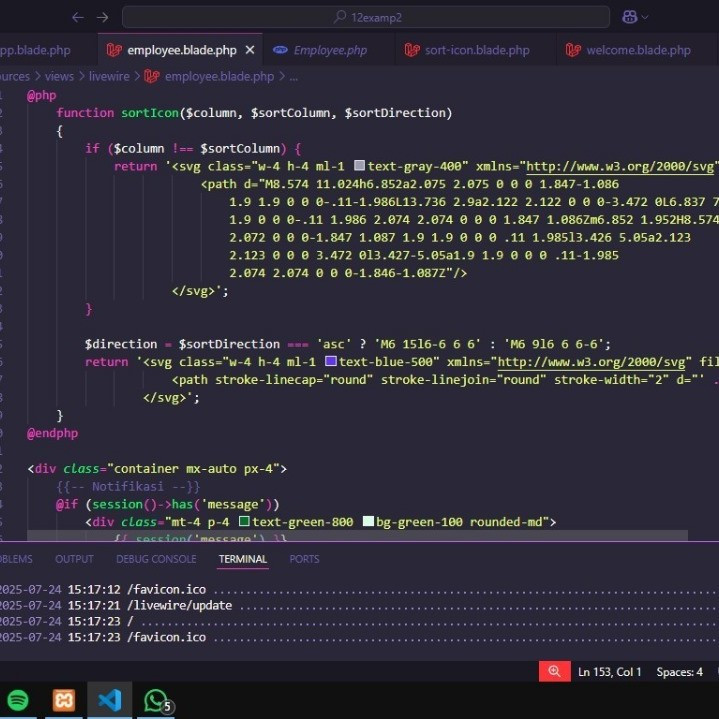Open XAMPP from the taskbar
This screenshot has width=719, height=719.
pyautogui.click(x=64, y=700)
